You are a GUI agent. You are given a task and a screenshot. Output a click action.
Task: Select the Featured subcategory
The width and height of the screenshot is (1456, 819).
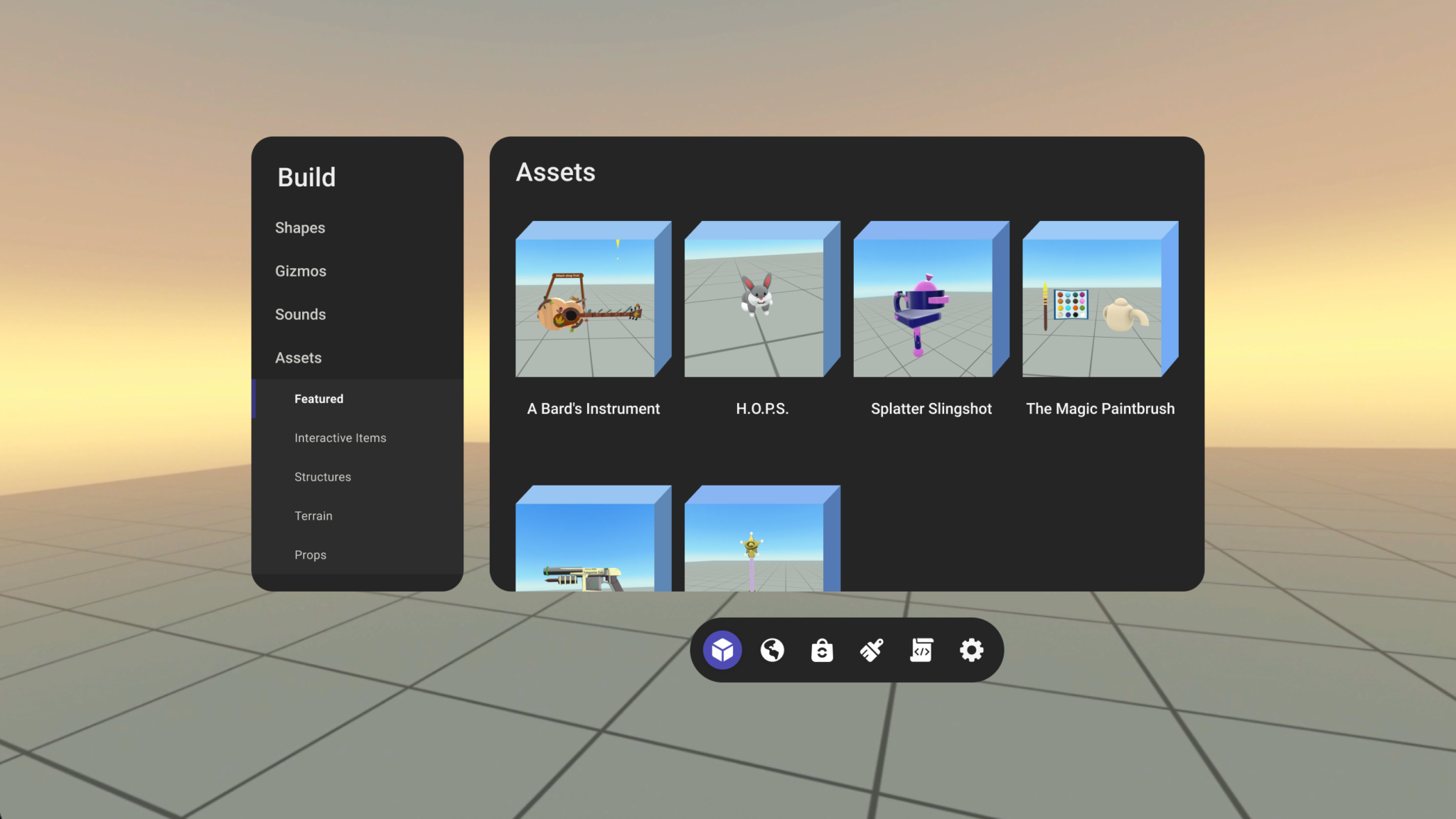point(318,399)
